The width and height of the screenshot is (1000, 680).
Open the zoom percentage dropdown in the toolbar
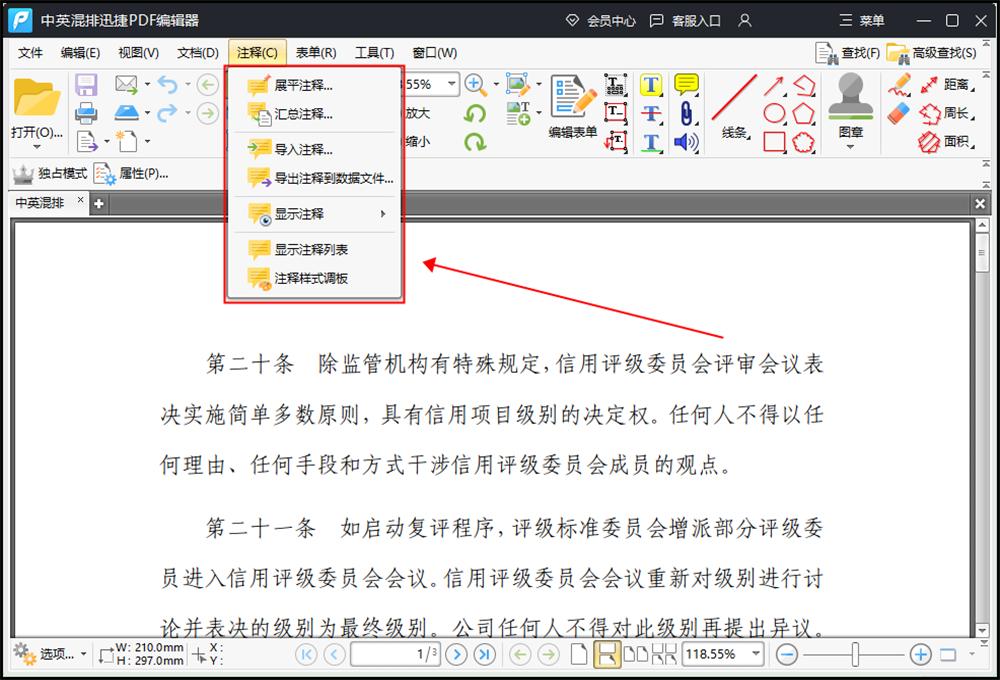(450, 85)
